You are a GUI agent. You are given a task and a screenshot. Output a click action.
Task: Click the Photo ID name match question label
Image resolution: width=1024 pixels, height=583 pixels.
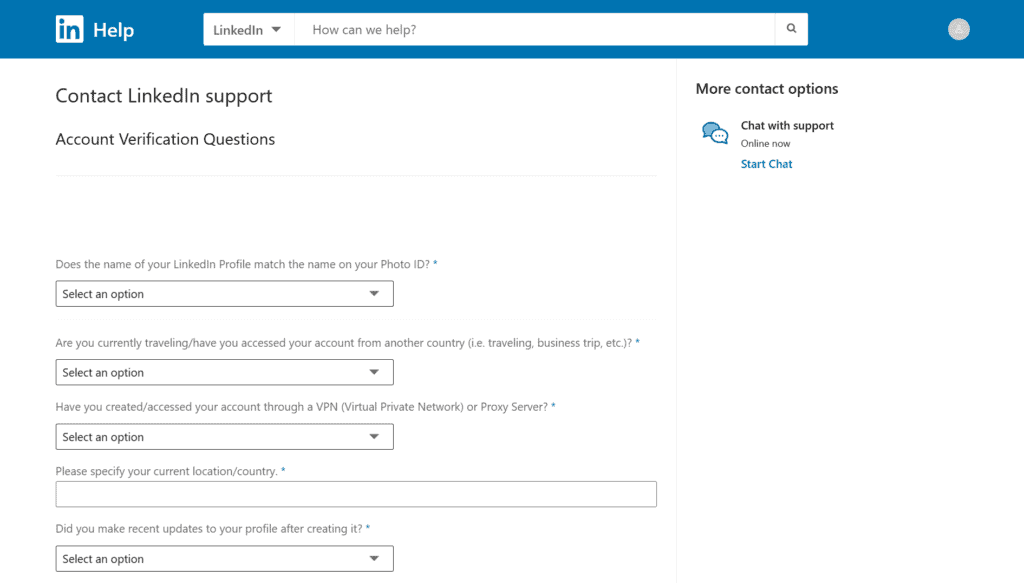pyautogui.click(x=243, y=264)
